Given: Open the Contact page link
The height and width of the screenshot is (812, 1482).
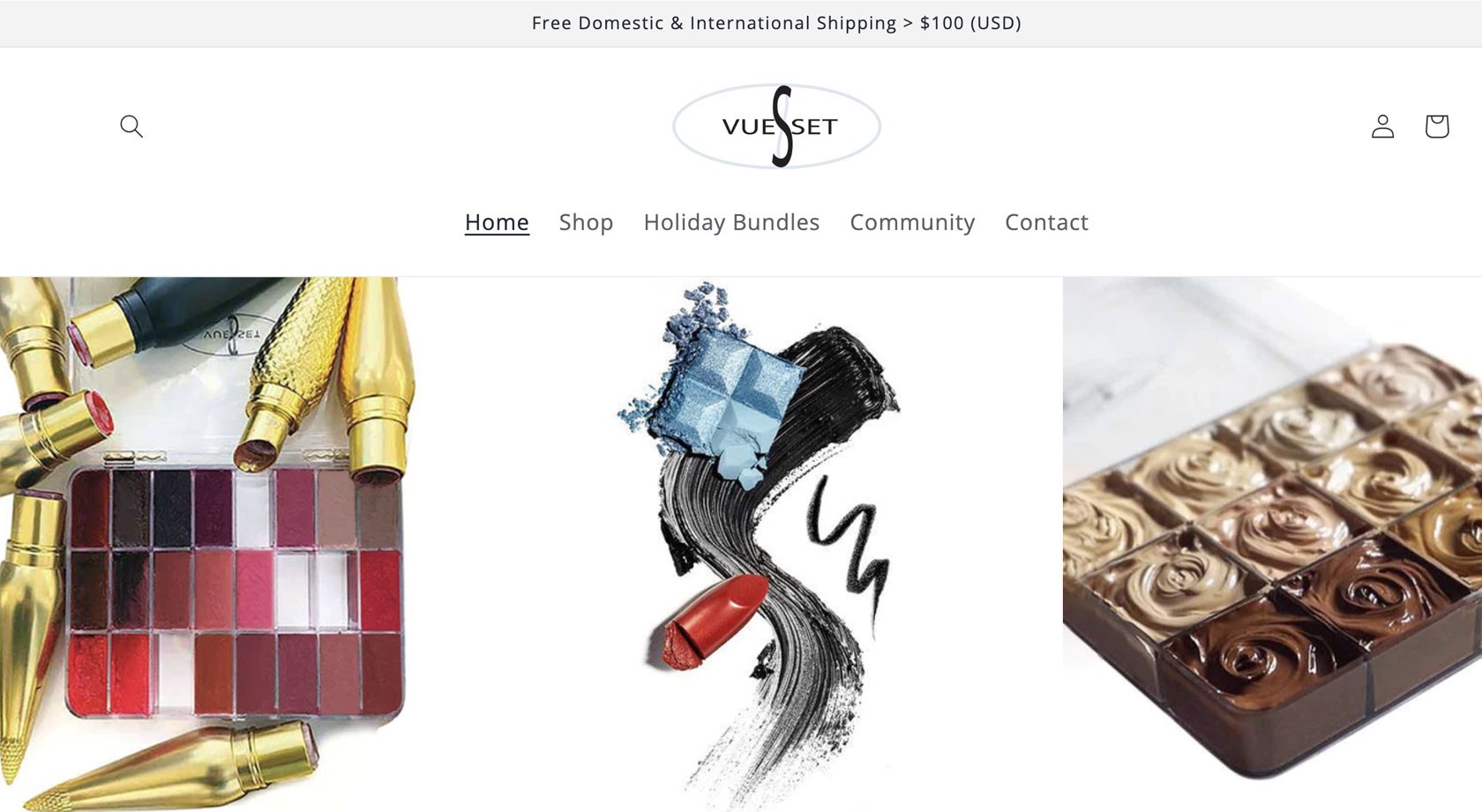Looking at the screenshot, I should click(x=1046, y=222).
